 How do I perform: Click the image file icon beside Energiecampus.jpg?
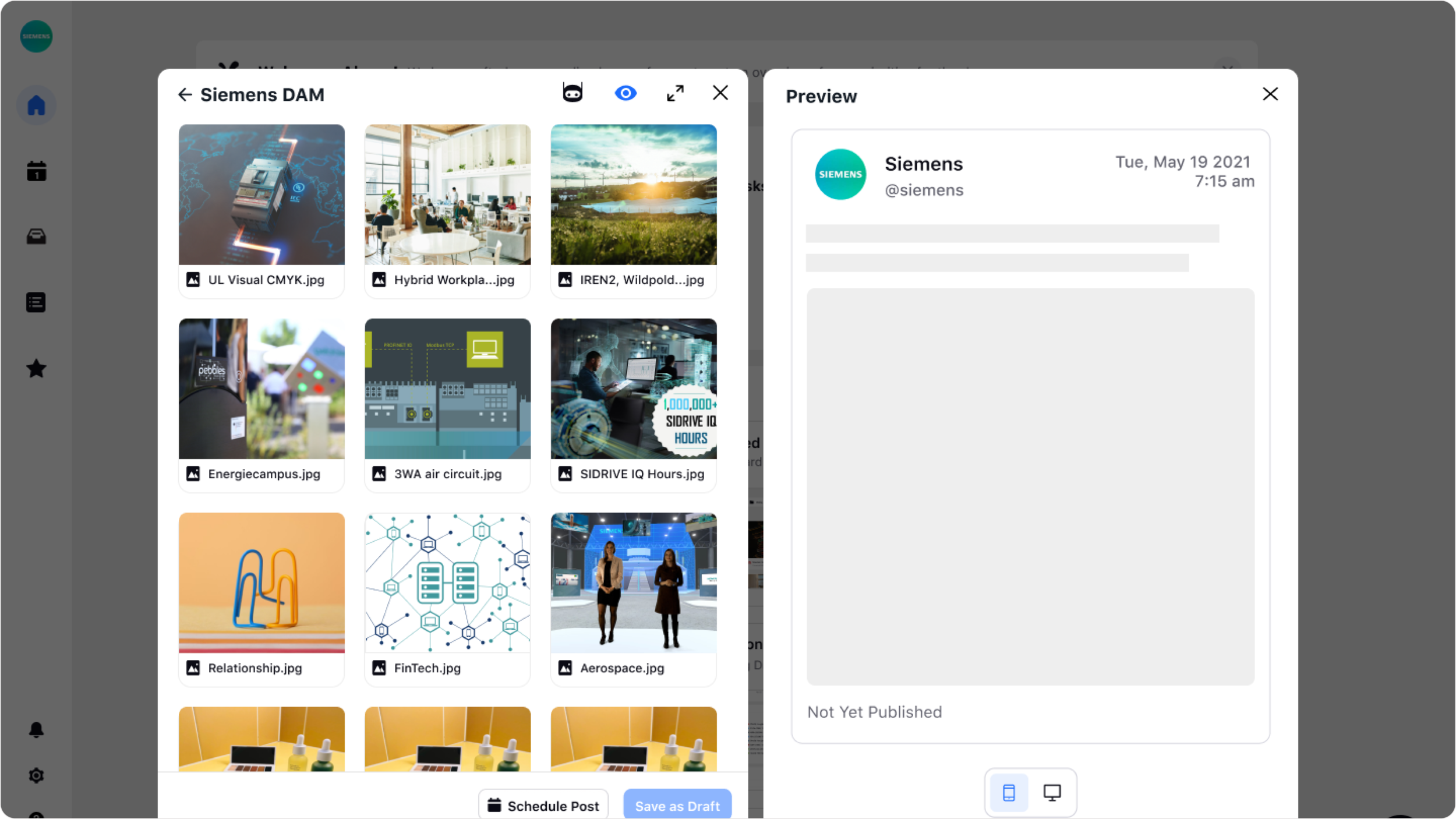193,474
